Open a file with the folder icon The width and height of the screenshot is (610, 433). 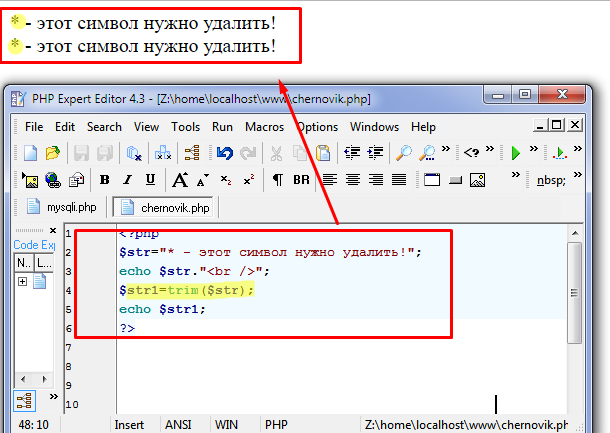[53, 153]
